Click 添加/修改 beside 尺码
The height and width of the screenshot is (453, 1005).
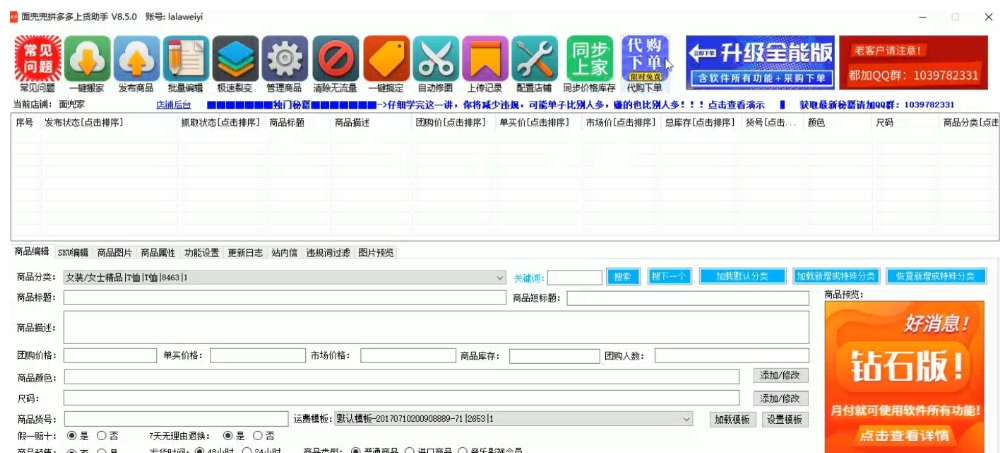click(x=780, y=398)
